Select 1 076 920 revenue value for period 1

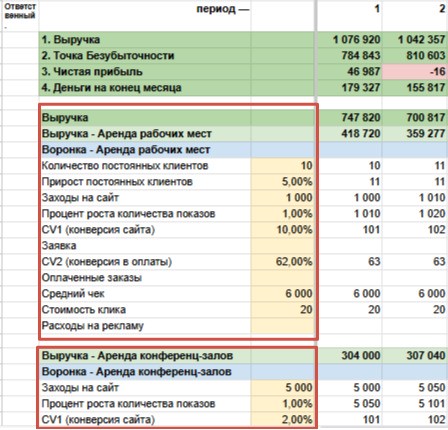click(x=349, y=40)
